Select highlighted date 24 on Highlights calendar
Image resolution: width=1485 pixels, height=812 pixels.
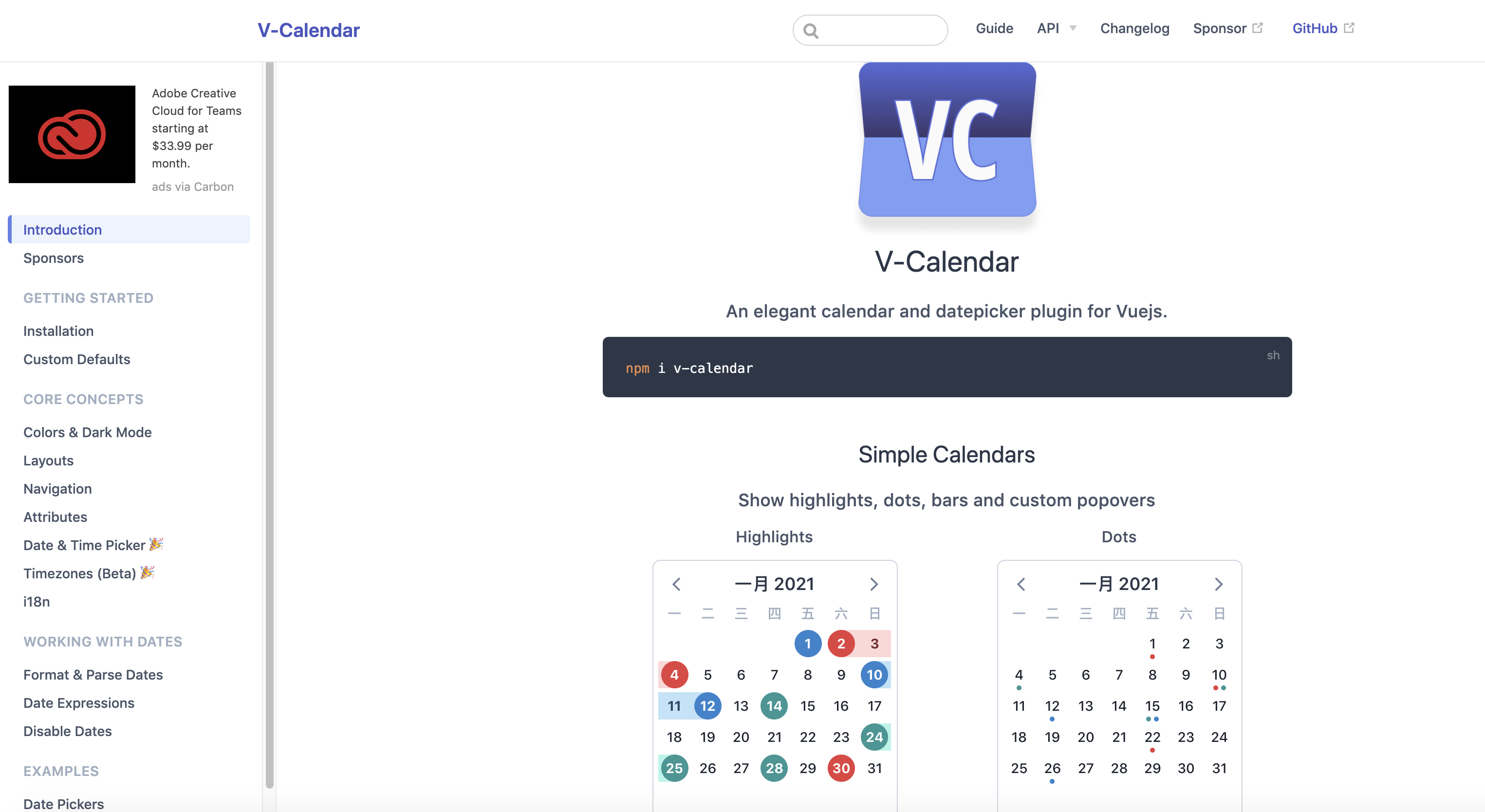click(x=874, y=737)
